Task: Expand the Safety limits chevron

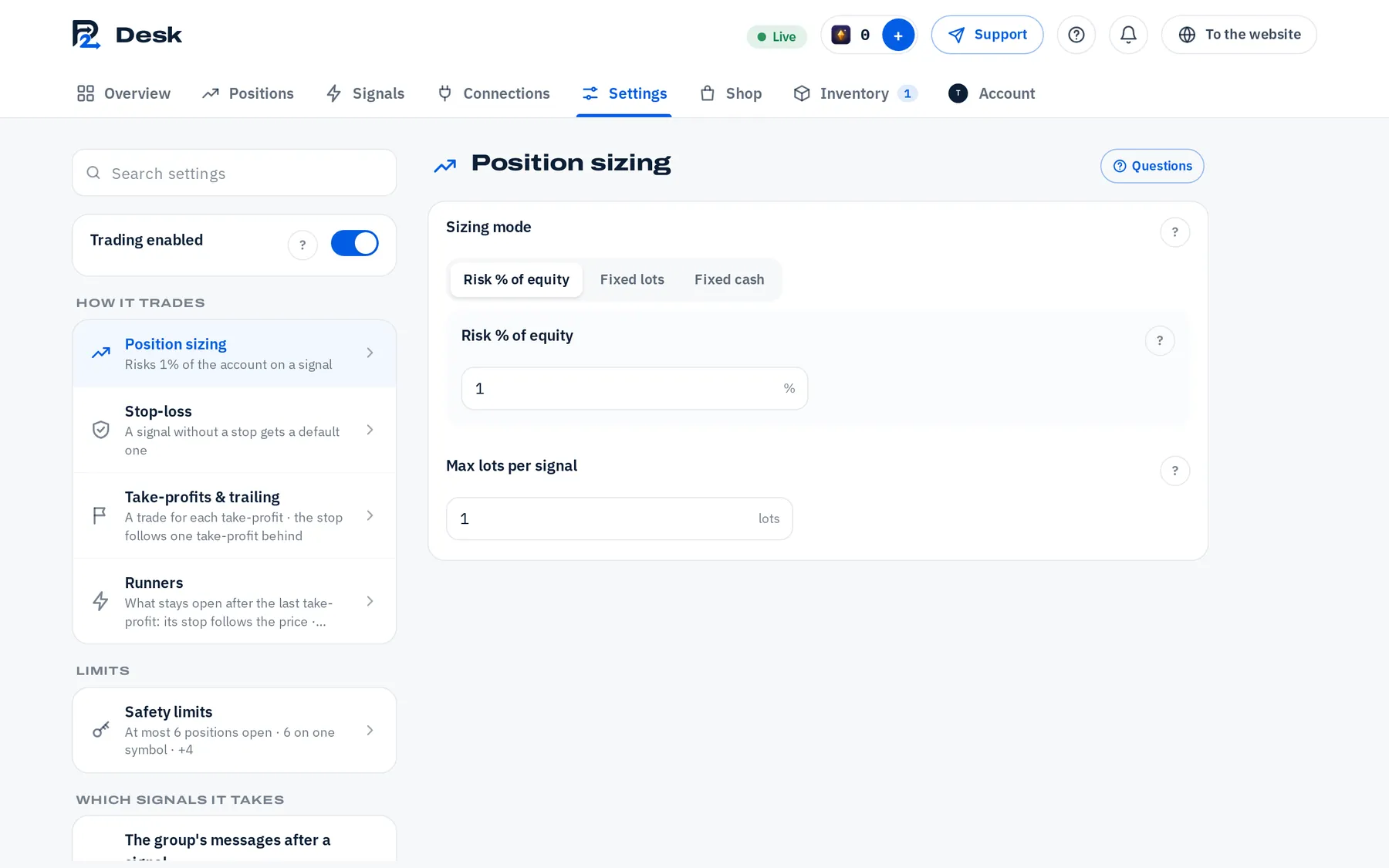Action: [x=370, y=730]
